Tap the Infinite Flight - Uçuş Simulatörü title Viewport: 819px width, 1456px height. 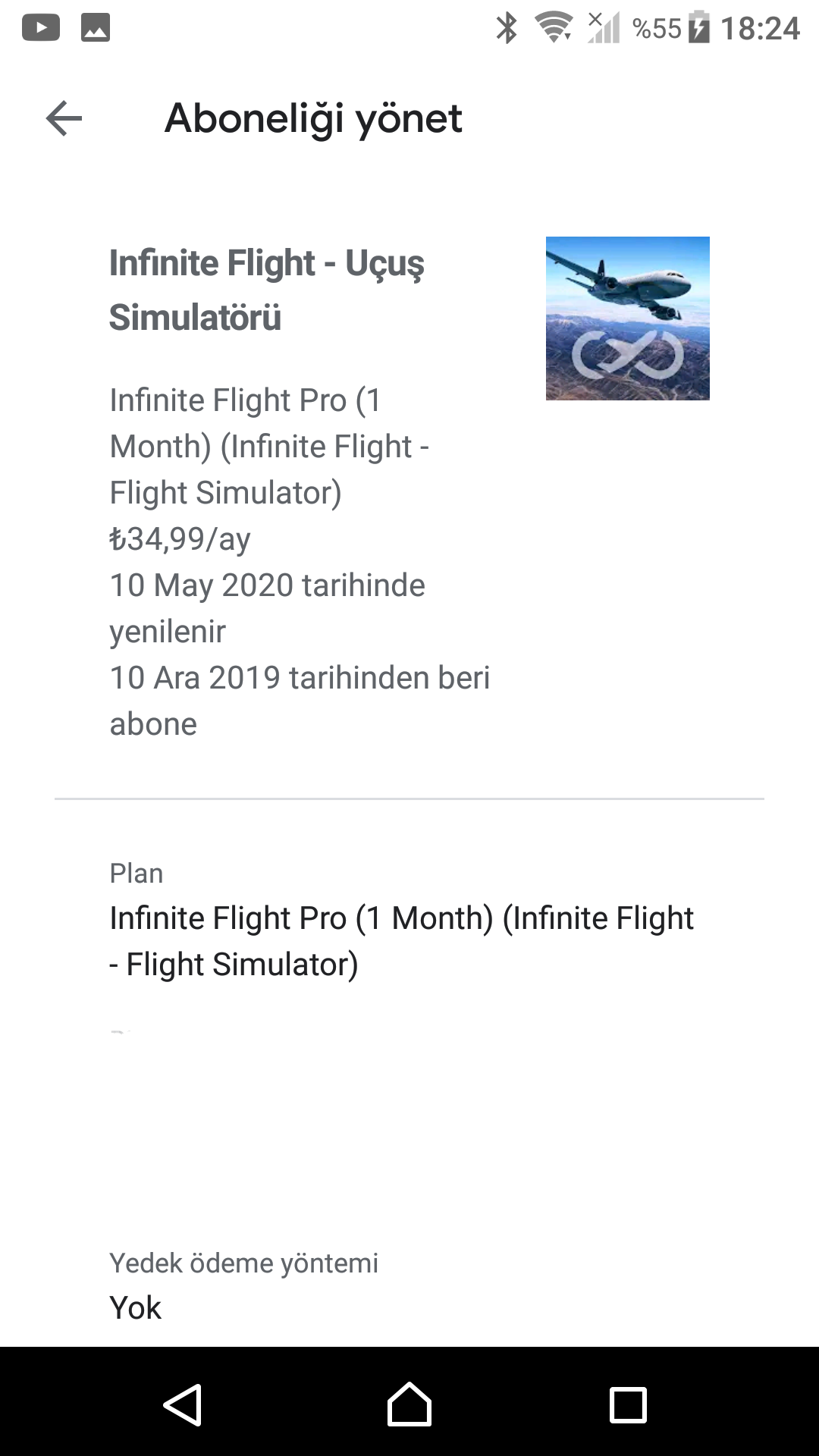(x=266, y=290)
